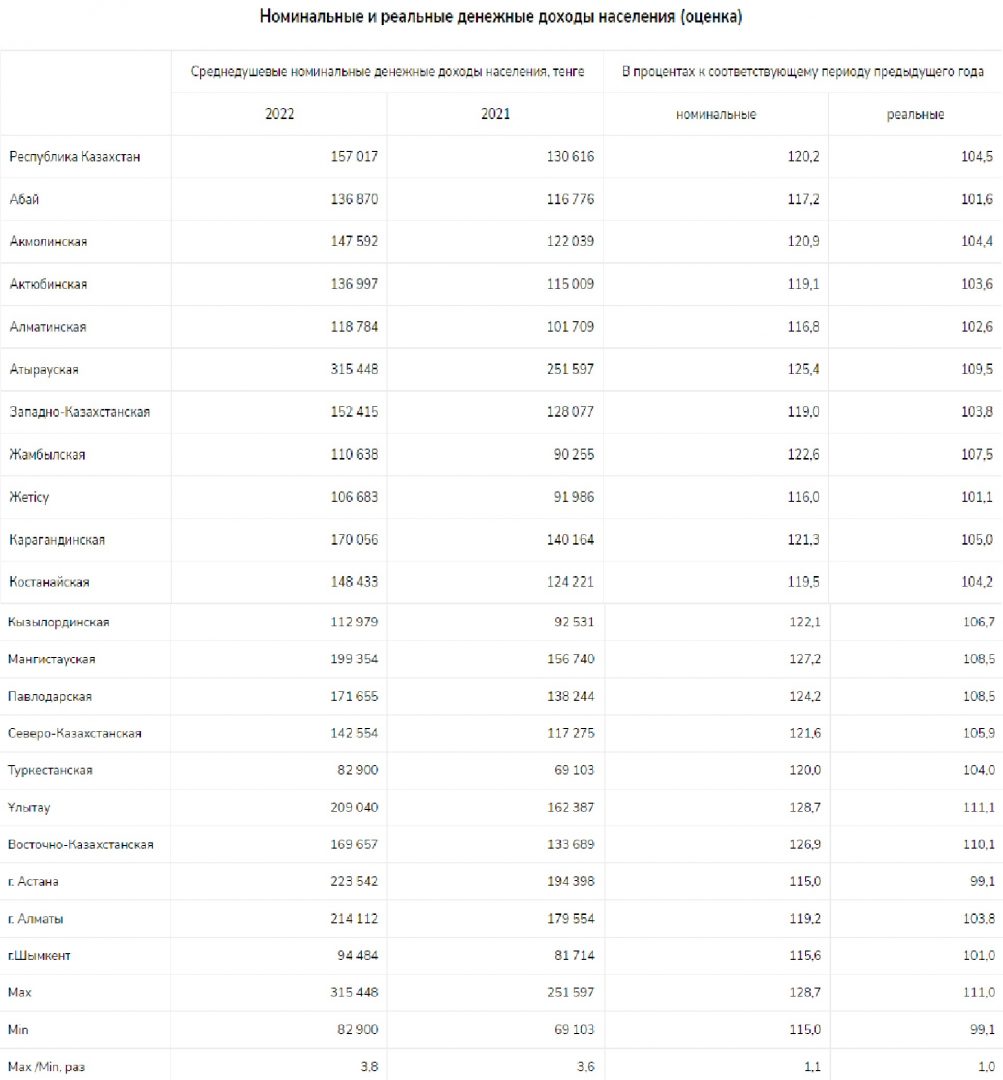Click the г. Алматы row label

point(35,919)
